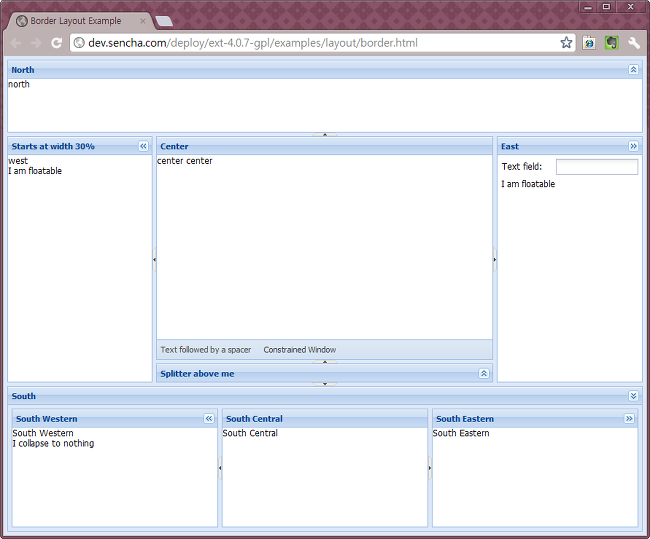Maximize the browser window
Screen dimensions: 650x539
pyautogui.click(x=606, y=7)
